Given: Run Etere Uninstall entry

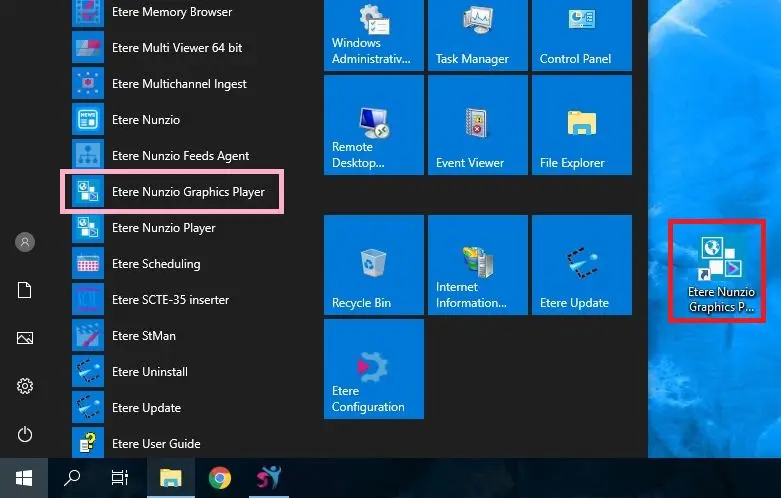Looking at the screenshot, I should [x=149, y=372].
